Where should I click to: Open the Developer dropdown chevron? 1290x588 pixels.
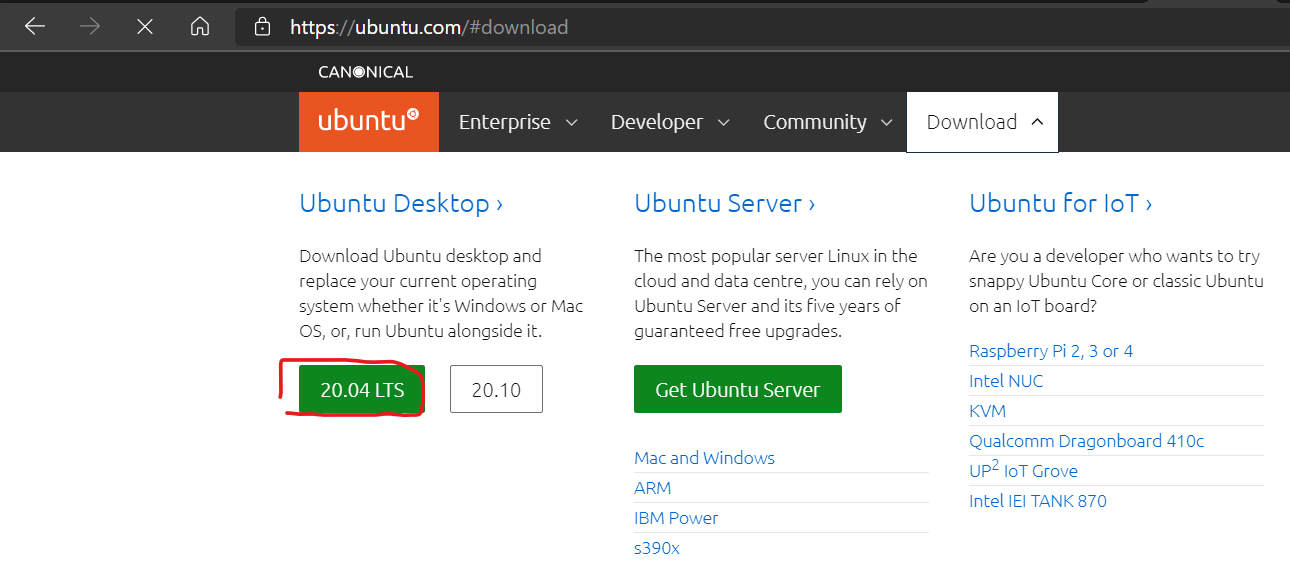(724, 122)
